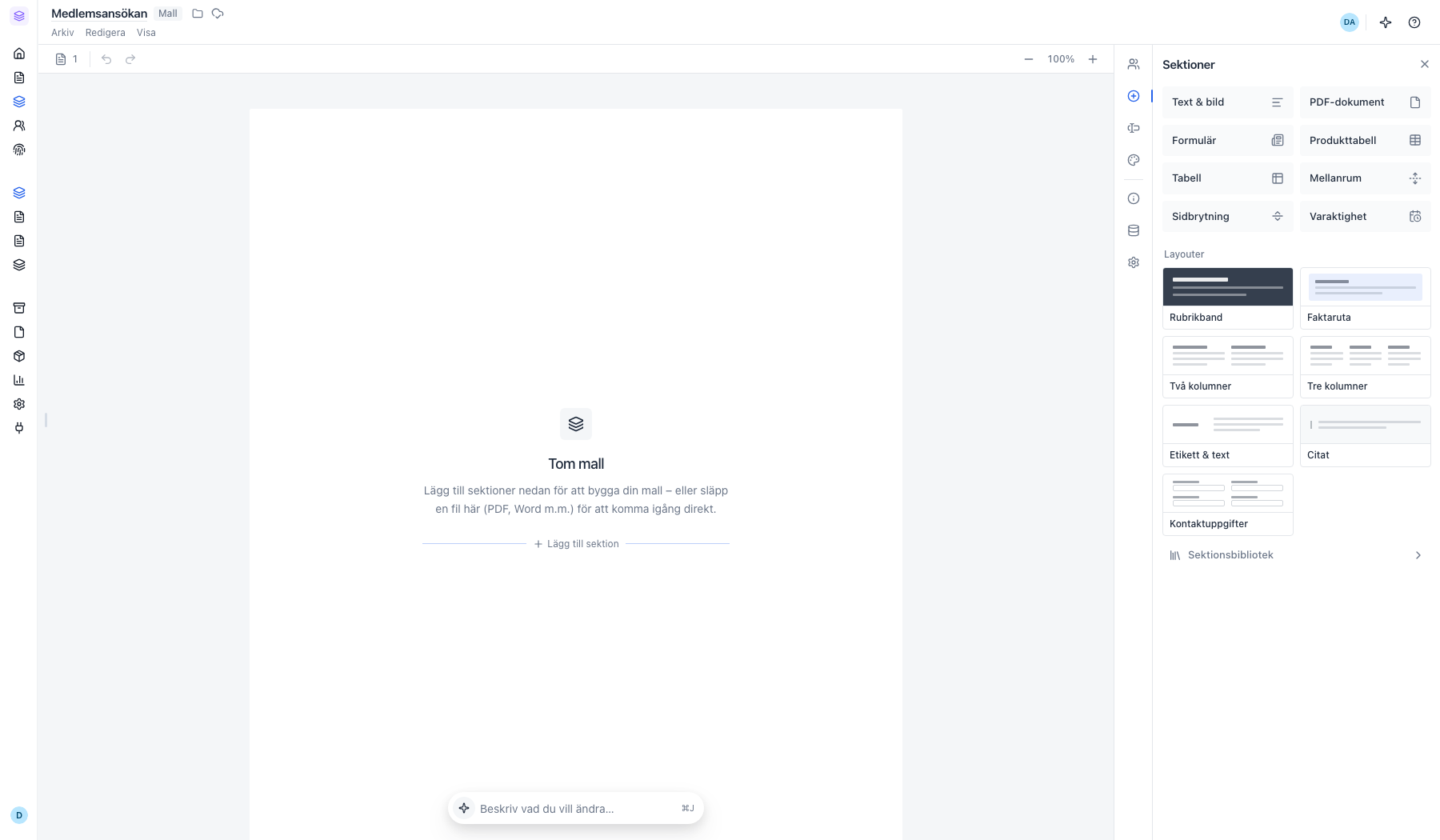Screen dimensions: 1440x840
Task: Click the home icon in left sidebar
Action: click(19, 54)
